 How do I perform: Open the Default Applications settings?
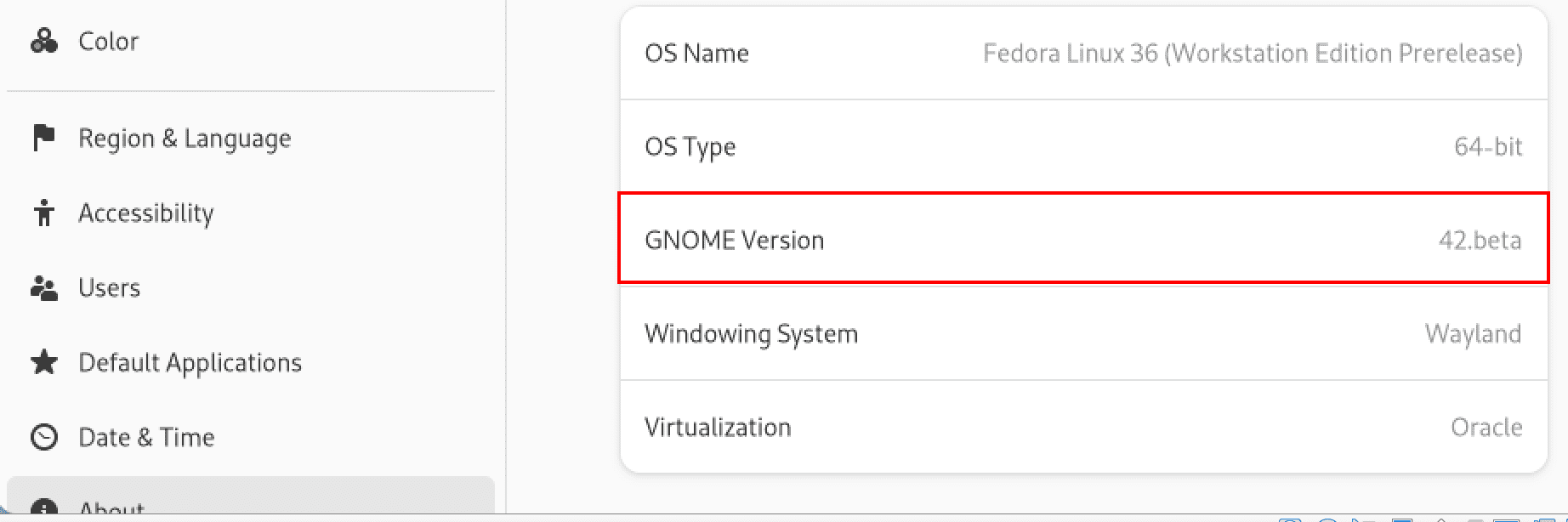tap(190, 362)
